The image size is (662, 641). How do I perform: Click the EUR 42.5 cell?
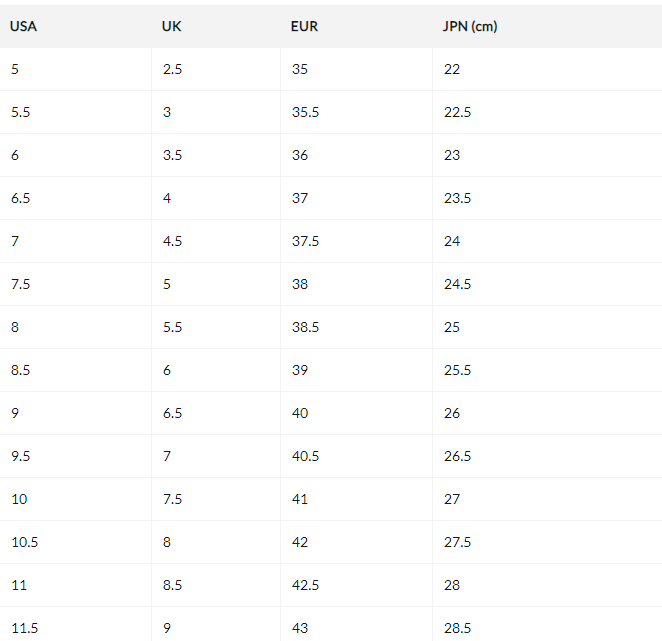[x=305, y=585]
